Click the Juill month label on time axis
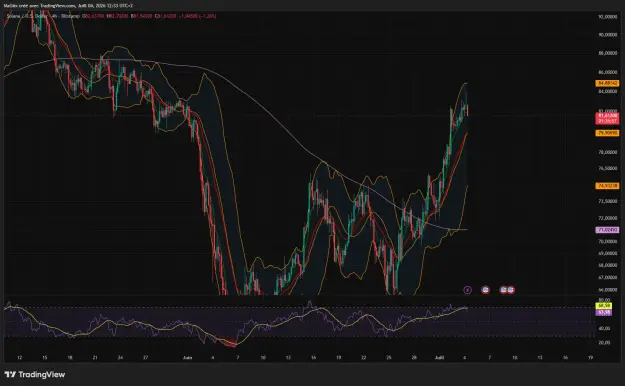This screenshot has width=625, height=386. pyautogui.click(x=439, y=358)
